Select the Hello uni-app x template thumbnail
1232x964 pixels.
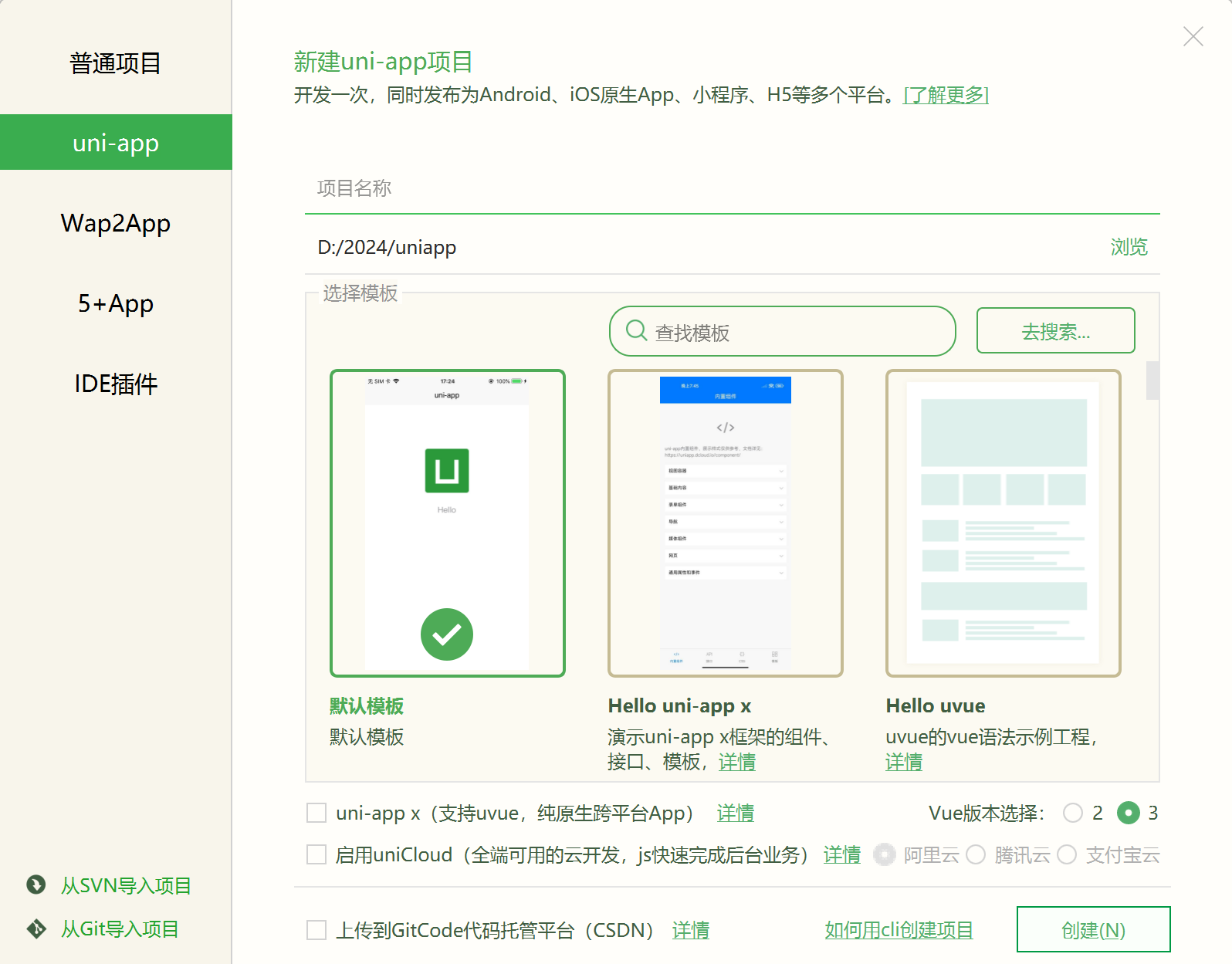(726, 523)
